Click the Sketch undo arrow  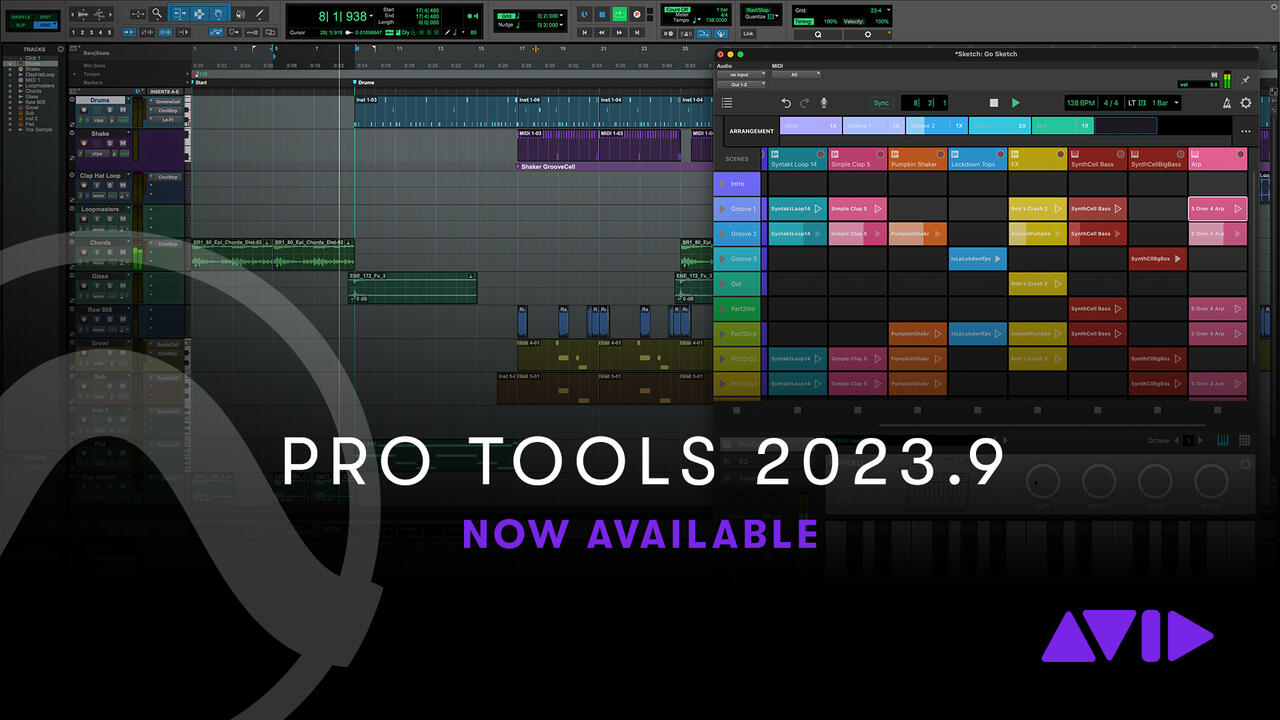tap(786, 103)
